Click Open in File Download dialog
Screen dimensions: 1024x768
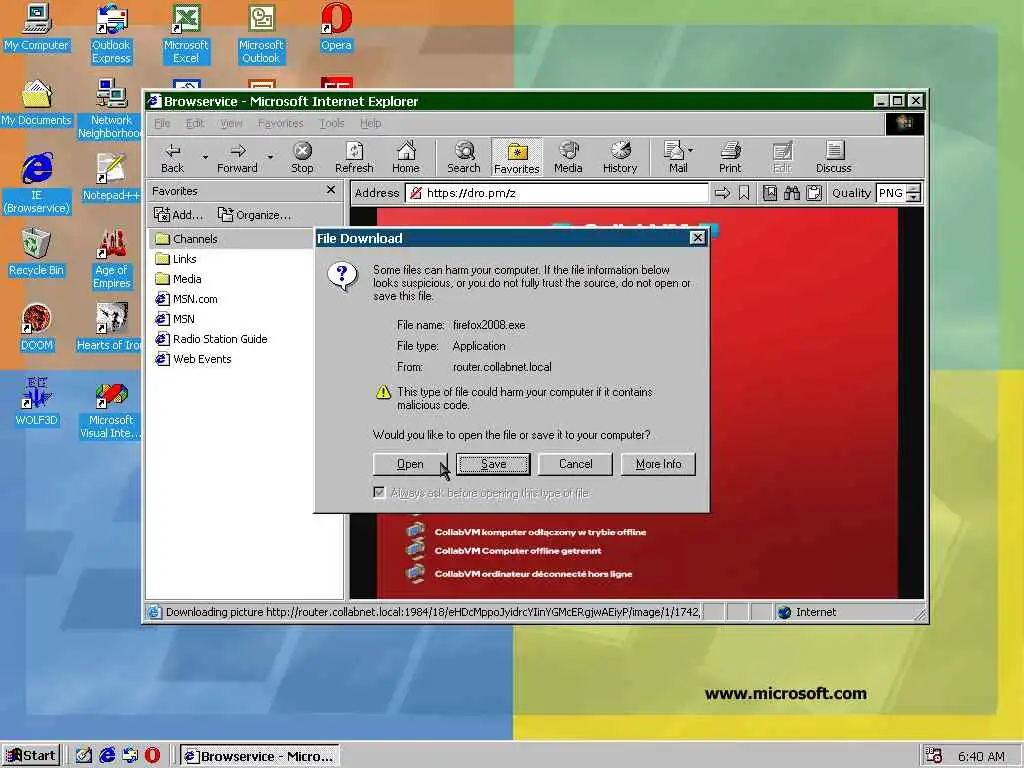point(410,464)
